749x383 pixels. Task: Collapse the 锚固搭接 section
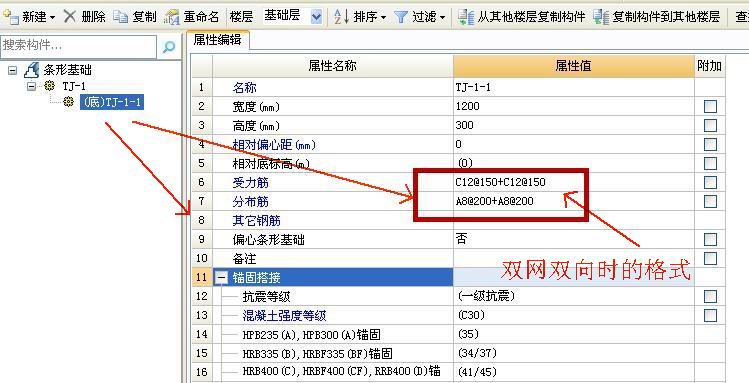[x=221, y=277]
